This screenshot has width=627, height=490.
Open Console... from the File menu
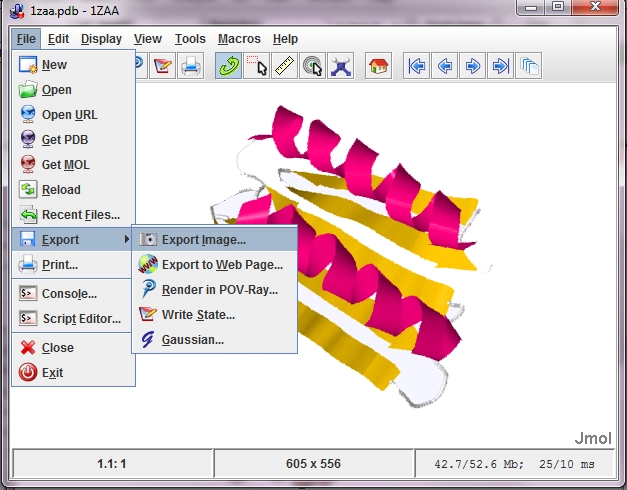[x=73, y=294]
